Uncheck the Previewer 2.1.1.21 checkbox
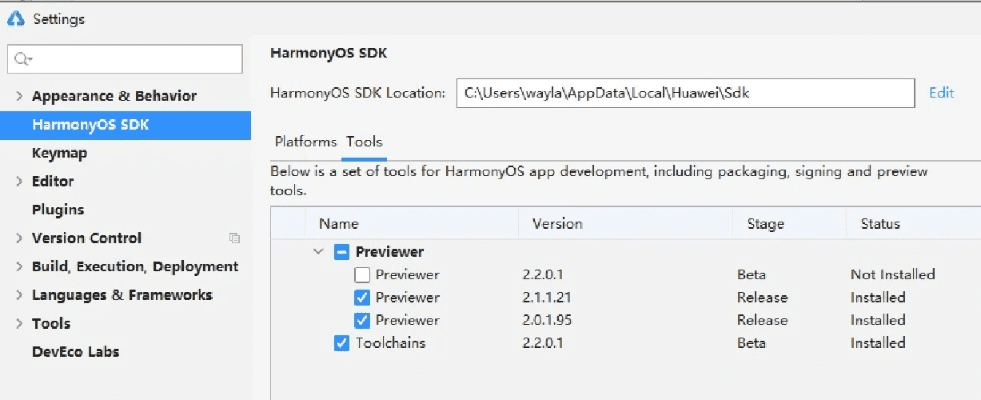The height and width of the screenshot is (400, 981). tap(362, 297)
